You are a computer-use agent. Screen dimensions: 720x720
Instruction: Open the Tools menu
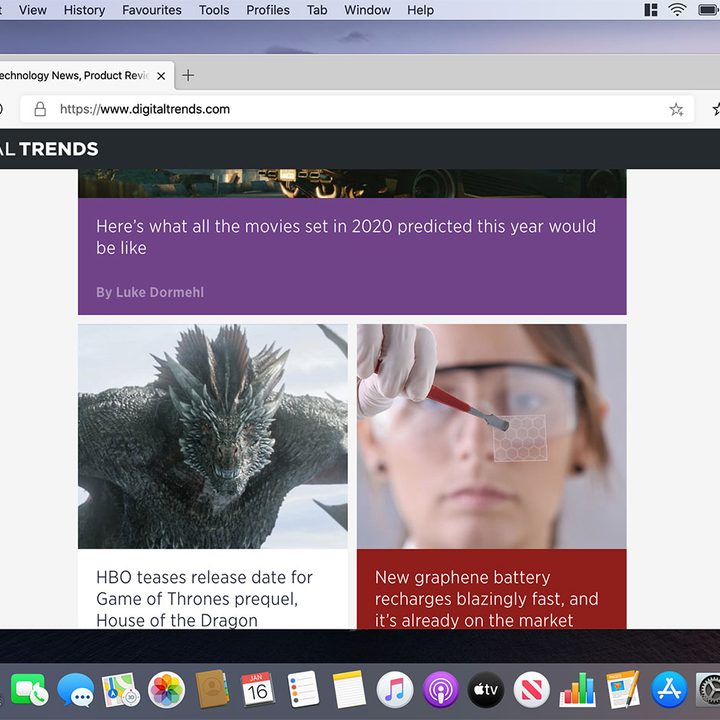(x=214, y=10)
